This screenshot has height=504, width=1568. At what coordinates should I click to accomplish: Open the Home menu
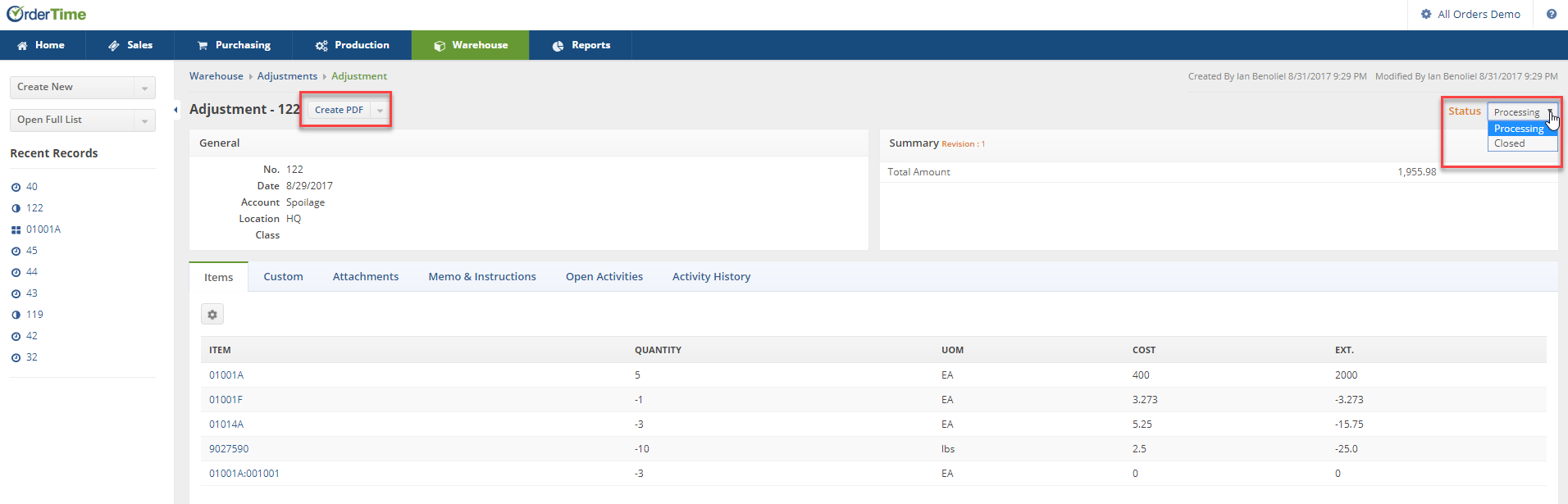[x=41, y=45]
